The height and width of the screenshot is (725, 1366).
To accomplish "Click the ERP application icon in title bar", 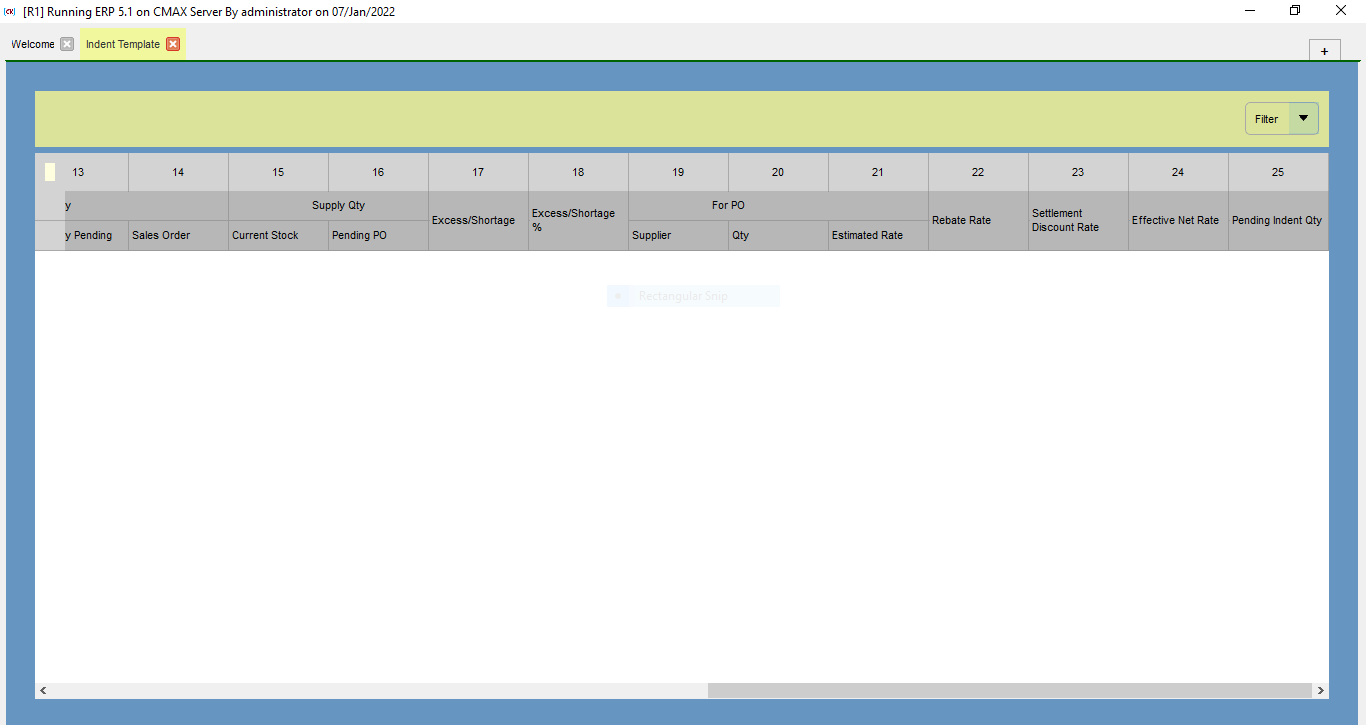I will (10, 11).
